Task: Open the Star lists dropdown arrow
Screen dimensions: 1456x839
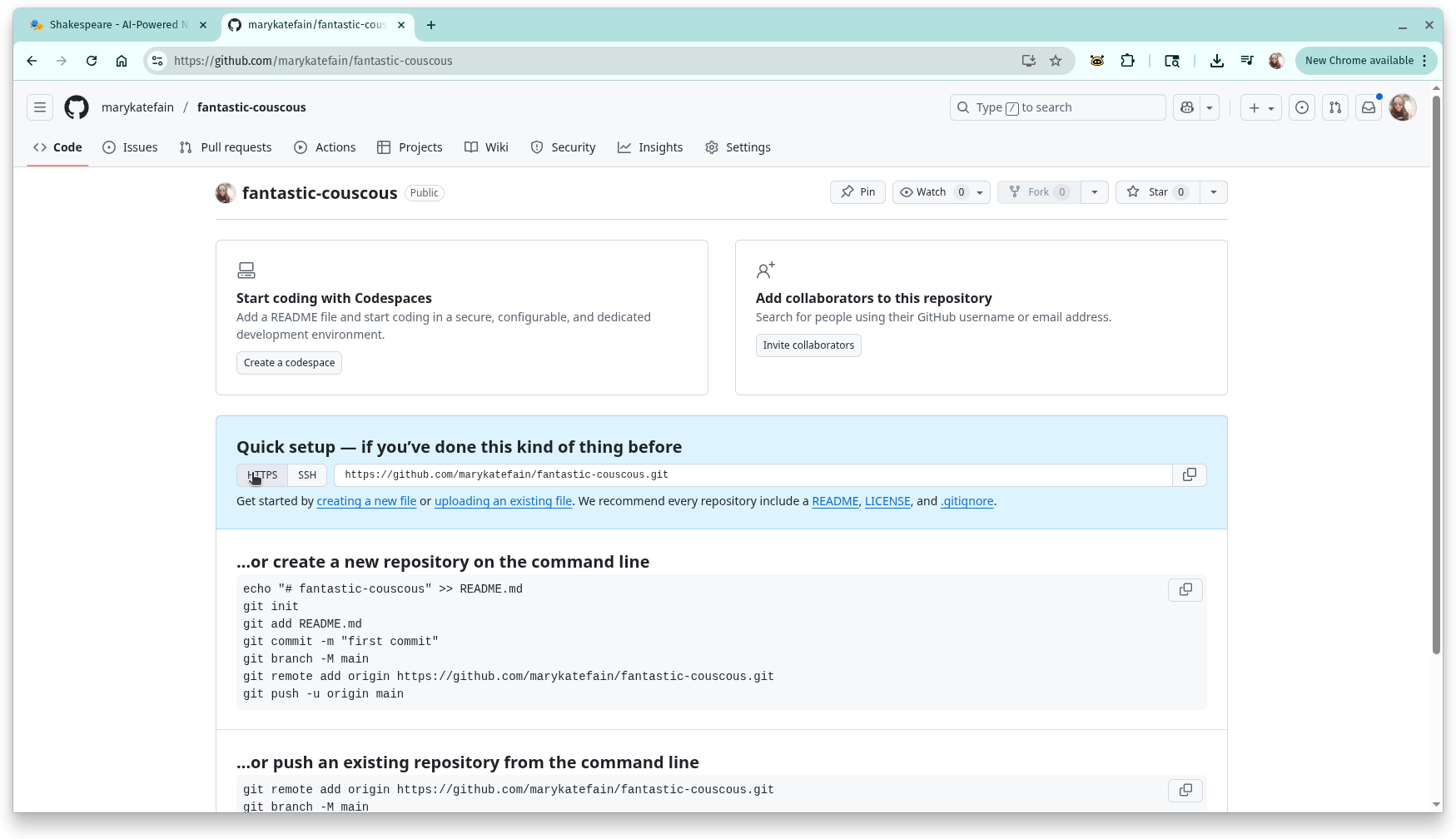Action: click(x=1212, y=191)
